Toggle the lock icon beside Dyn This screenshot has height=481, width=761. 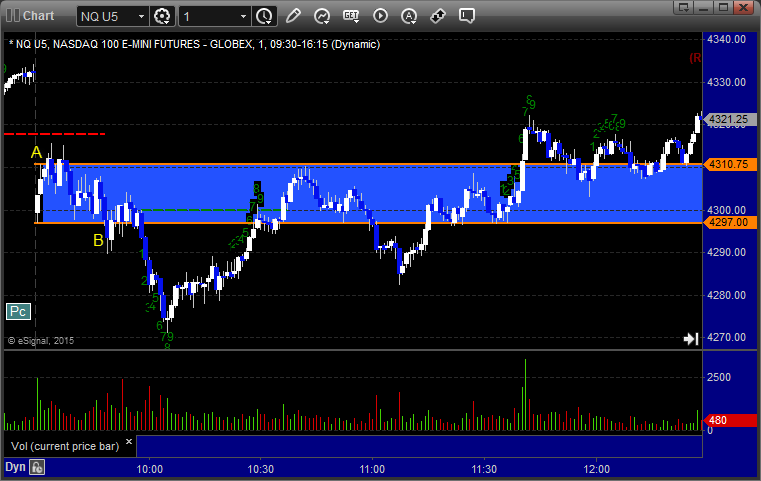pos(37,467)
